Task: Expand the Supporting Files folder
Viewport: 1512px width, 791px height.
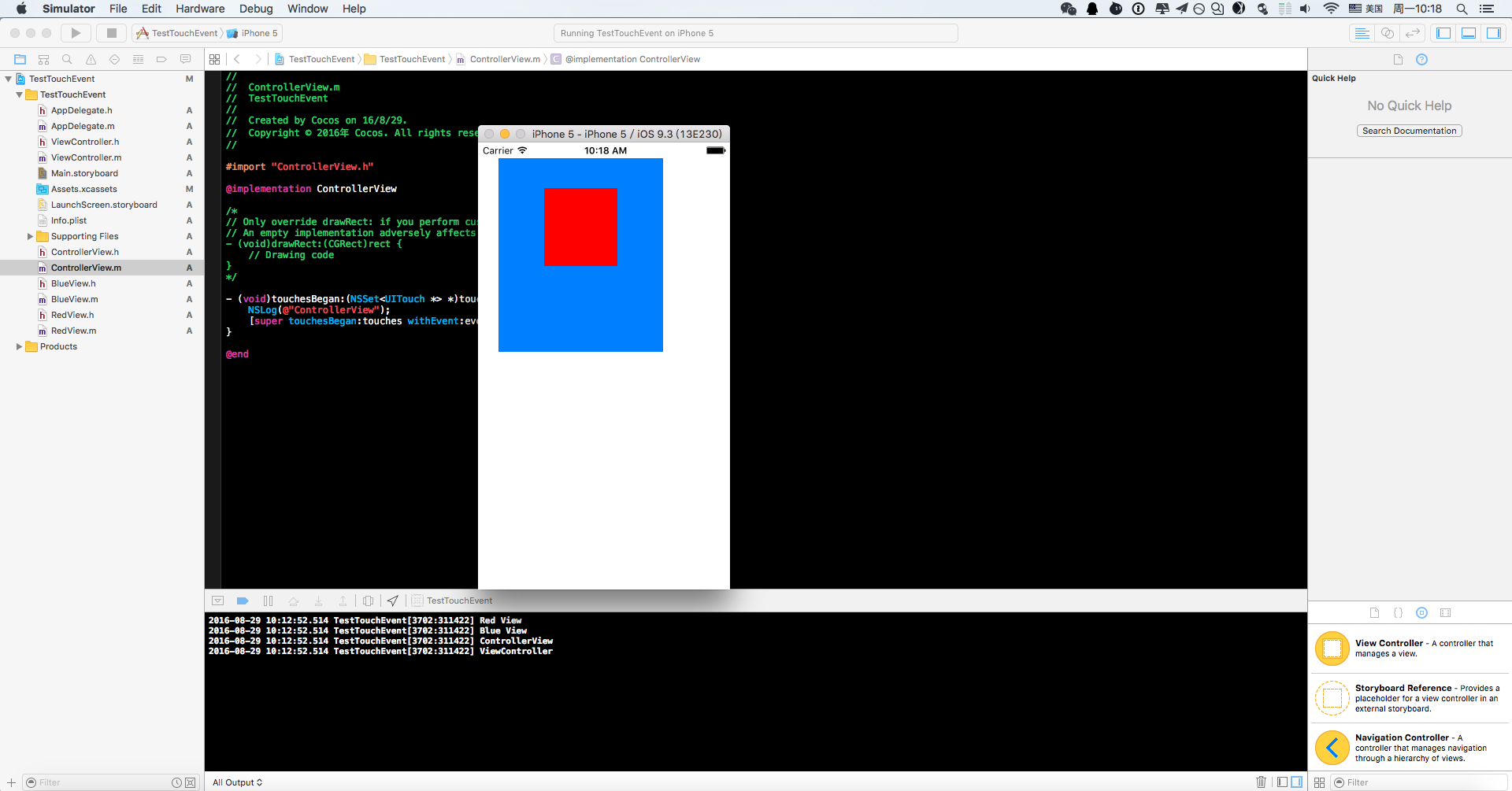Action: (30, 236)
